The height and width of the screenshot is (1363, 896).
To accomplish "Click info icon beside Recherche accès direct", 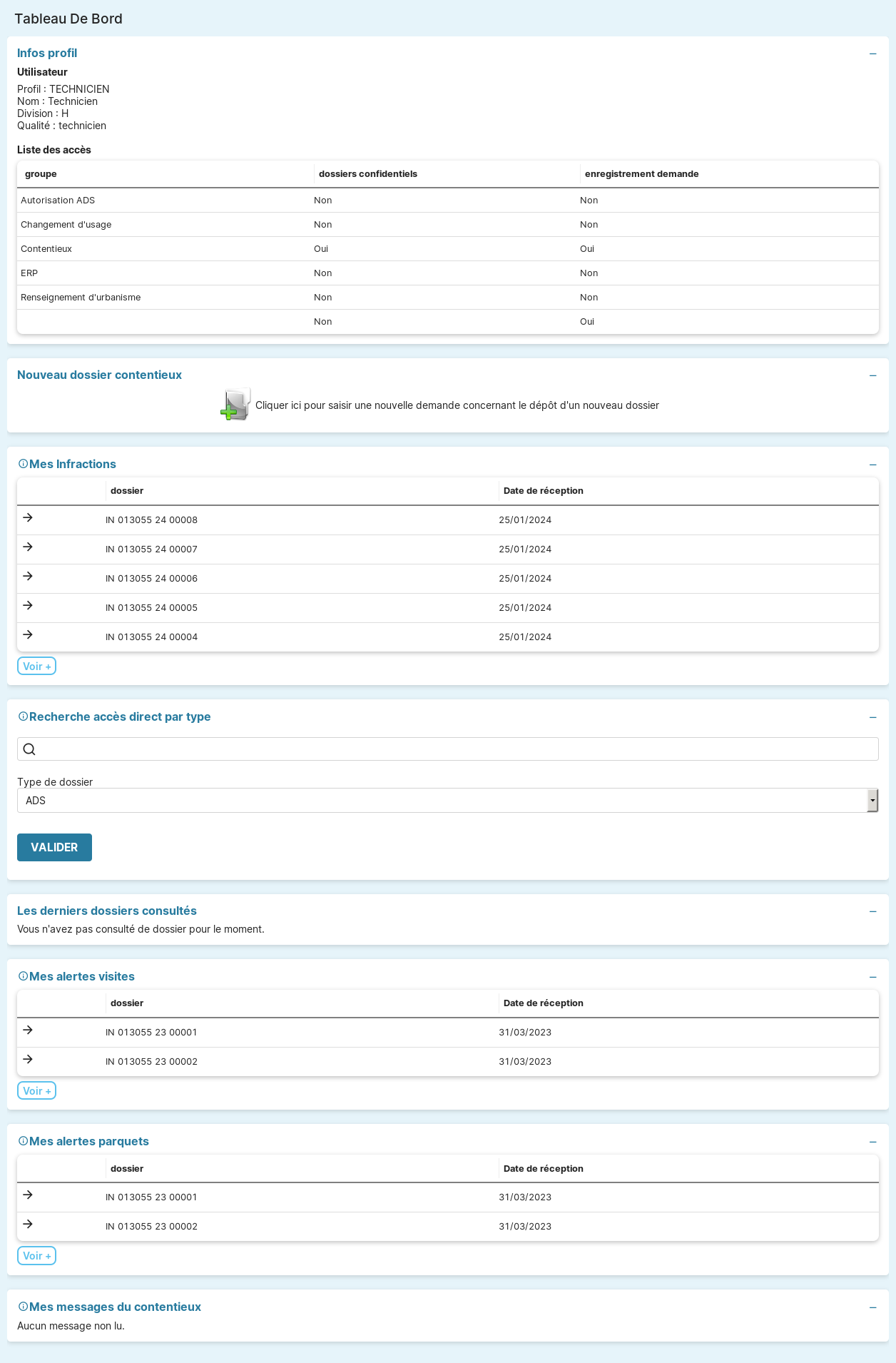I will 23,716.
